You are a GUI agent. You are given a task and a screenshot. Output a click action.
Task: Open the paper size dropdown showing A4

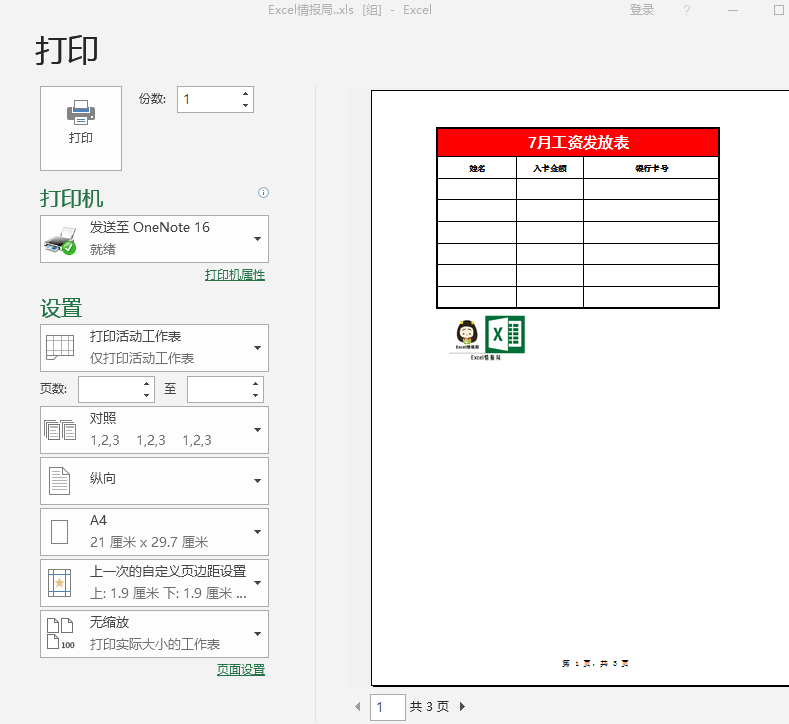pyautogui.click(x=154, y=532)
